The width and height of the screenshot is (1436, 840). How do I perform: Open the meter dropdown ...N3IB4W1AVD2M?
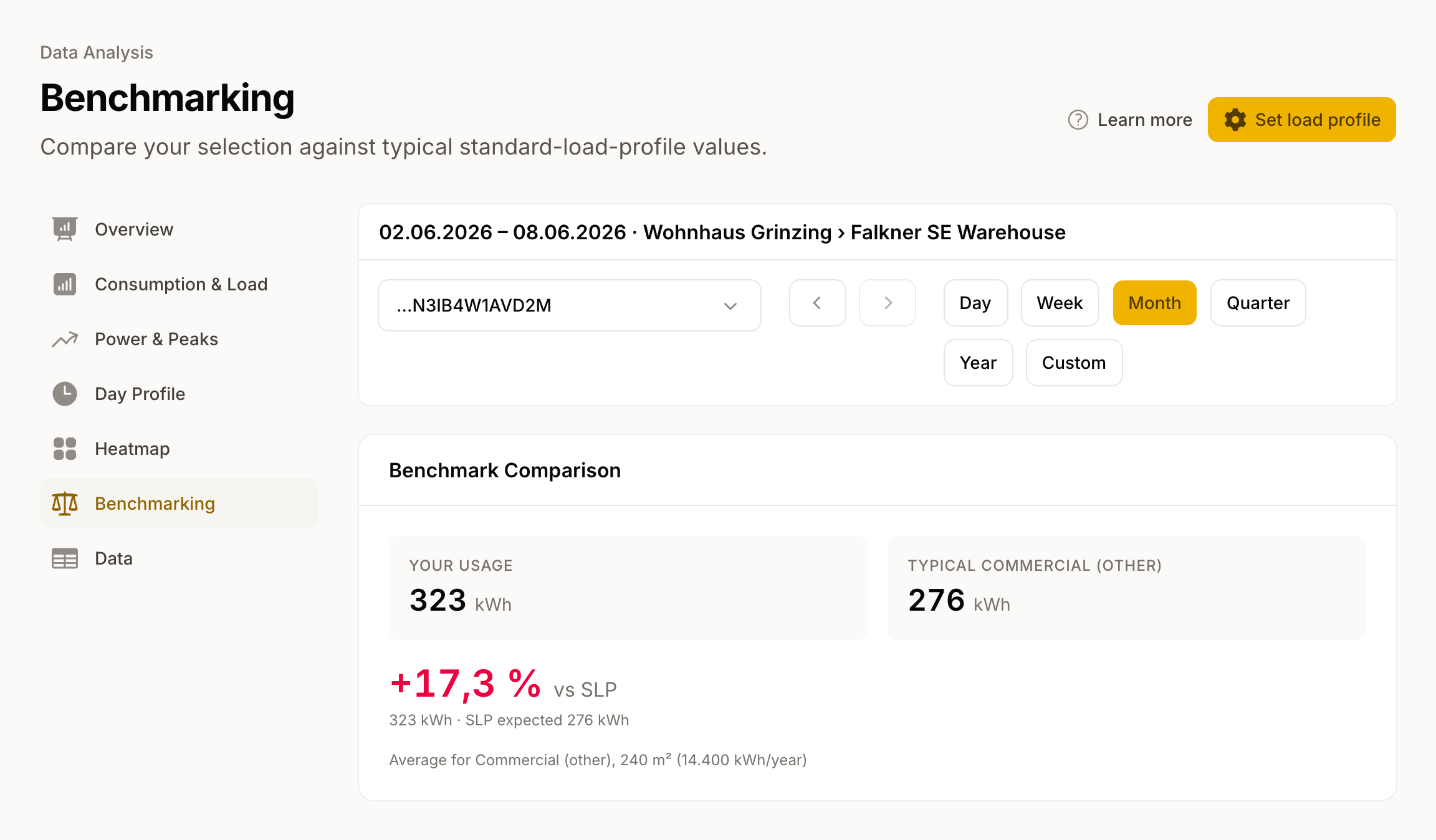pyautogui.click(x=570, y=305)
